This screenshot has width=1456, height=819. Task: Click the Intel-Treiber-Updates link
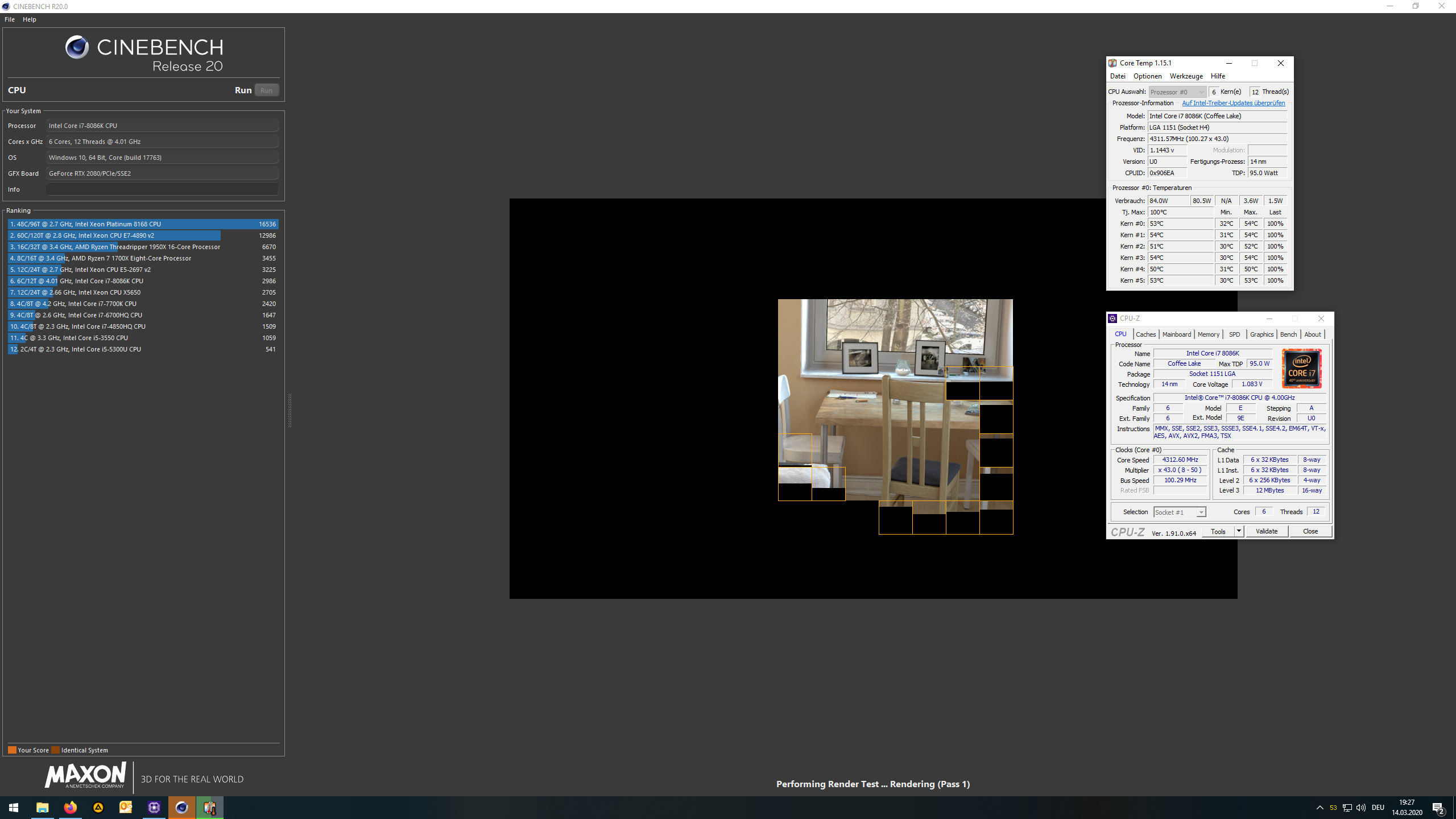[1233, 103]
